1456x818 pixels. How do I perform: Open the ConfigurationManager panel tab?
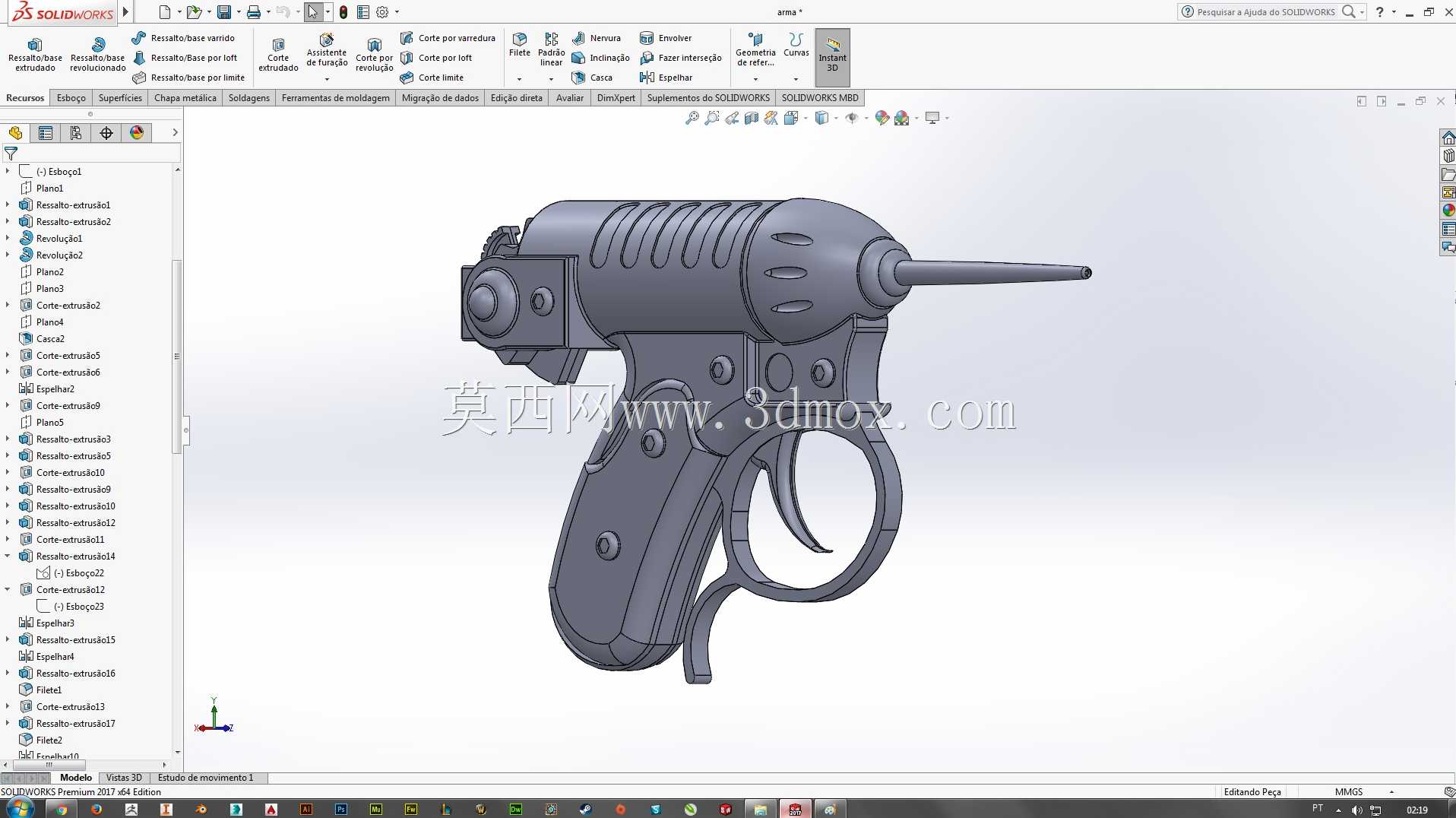[x=76, y=133]
